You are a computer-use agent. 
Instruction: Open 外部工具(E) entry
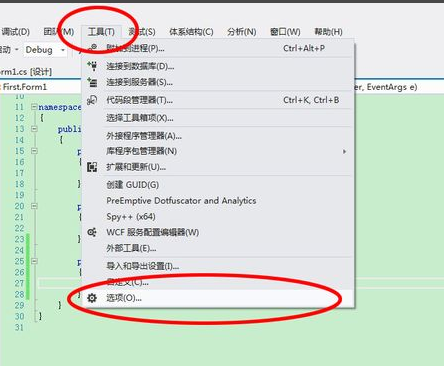218,248
